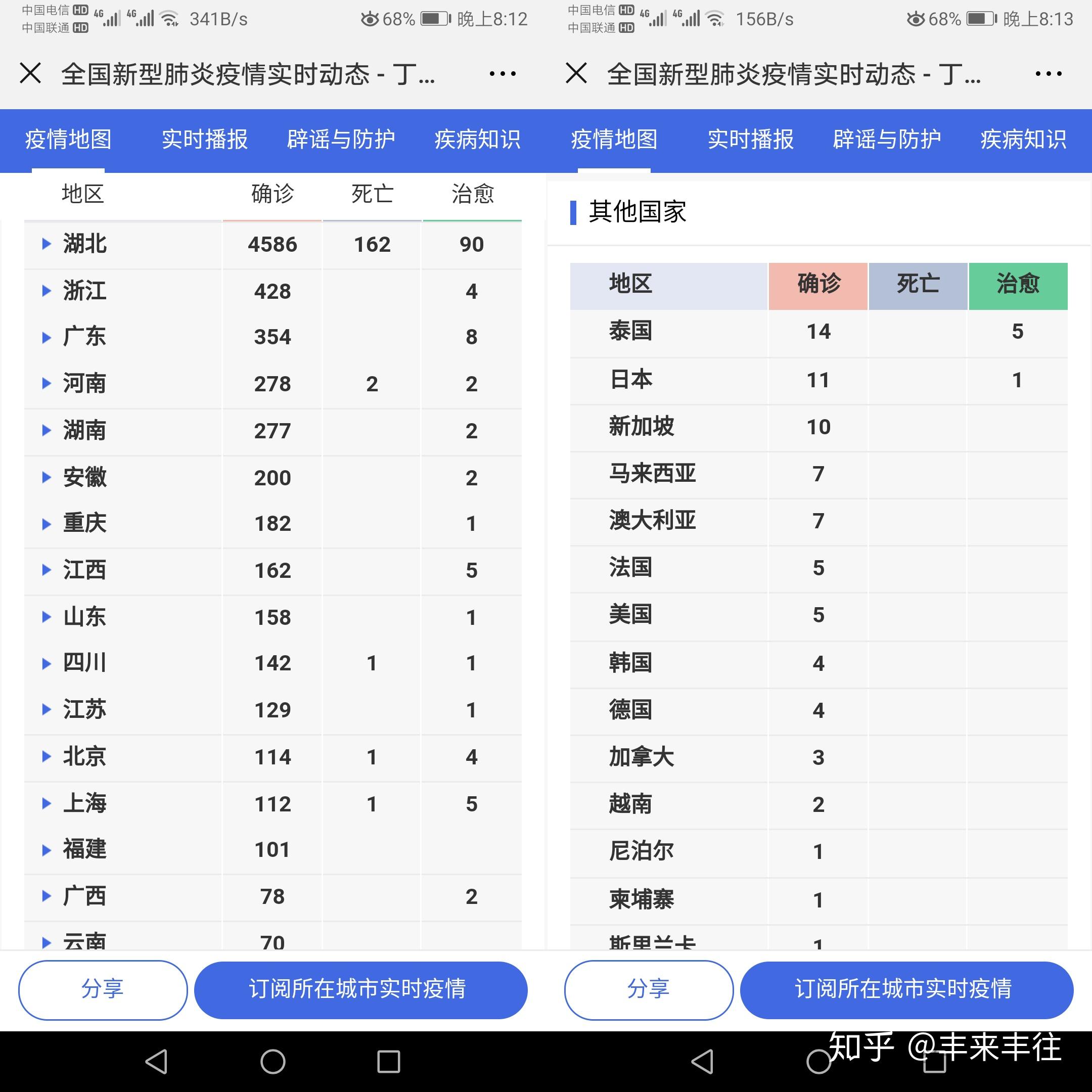The height and width of the screenshot is (1092, 1092).
Task: Switch to 疫情地图 tab on right phone
Action: click(614, 139)
